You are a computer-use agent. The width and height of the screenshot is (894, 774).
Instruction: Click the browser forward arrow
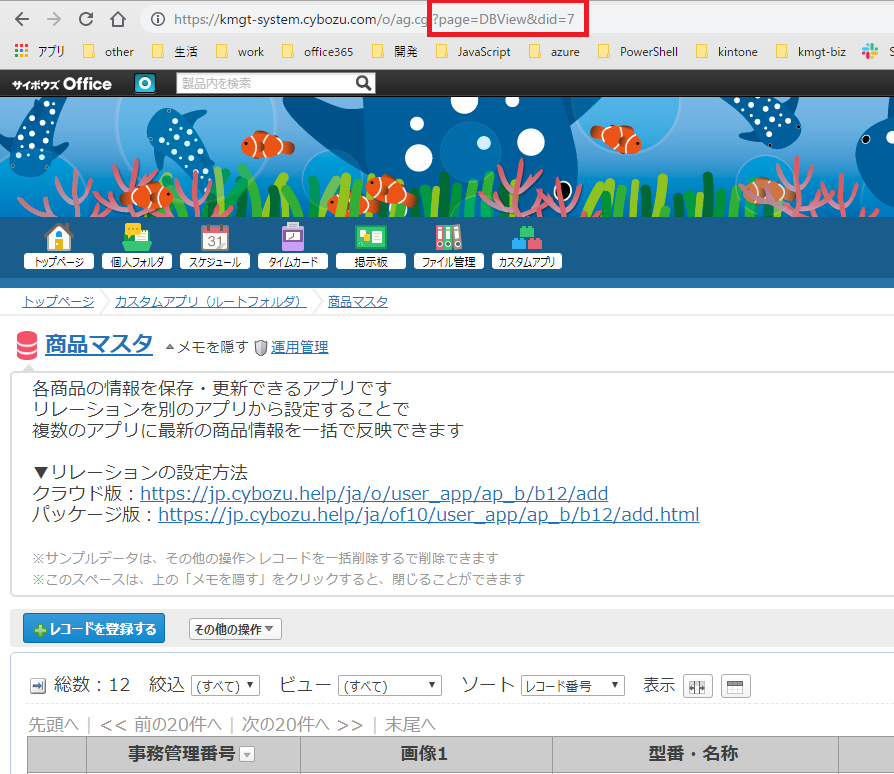54,19
